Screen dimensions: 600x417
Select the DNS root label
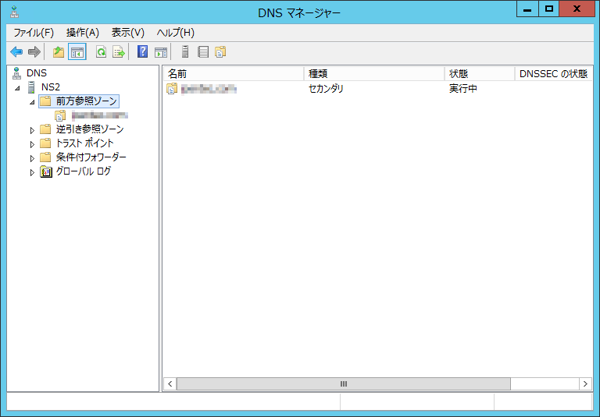click(x=36, y=73)
